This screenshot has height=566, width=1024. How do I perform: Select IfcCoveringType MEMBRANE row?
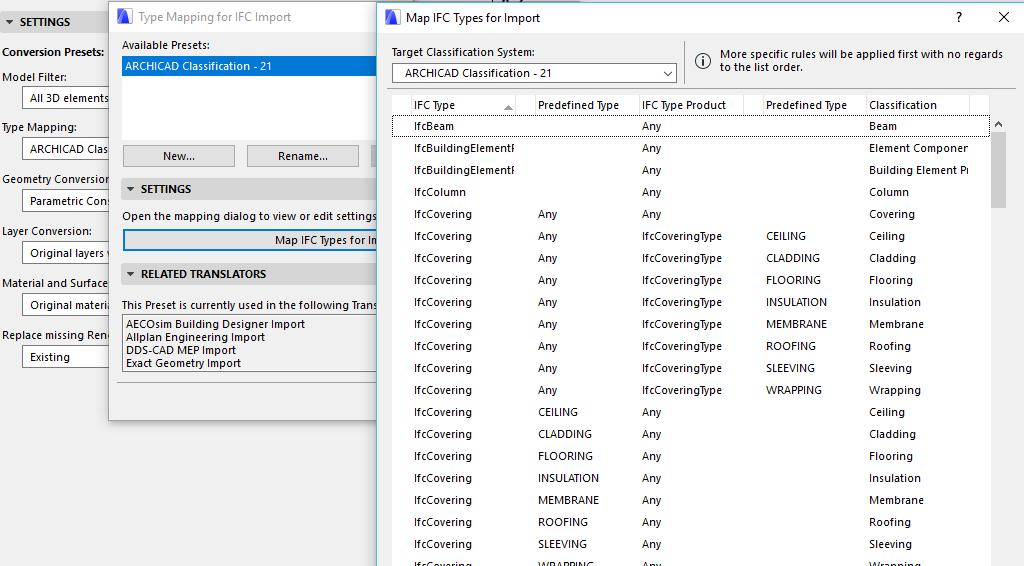pos(691,324)
